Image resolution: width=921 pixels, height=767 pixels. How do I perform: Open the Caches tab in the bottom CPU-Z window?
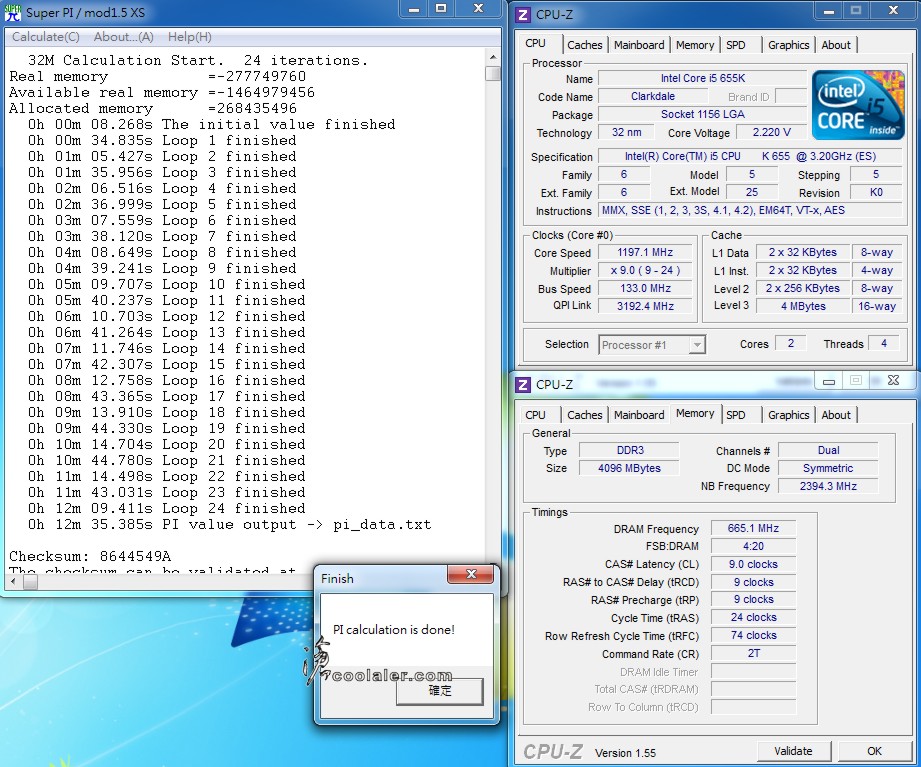[x=584, y=415]
